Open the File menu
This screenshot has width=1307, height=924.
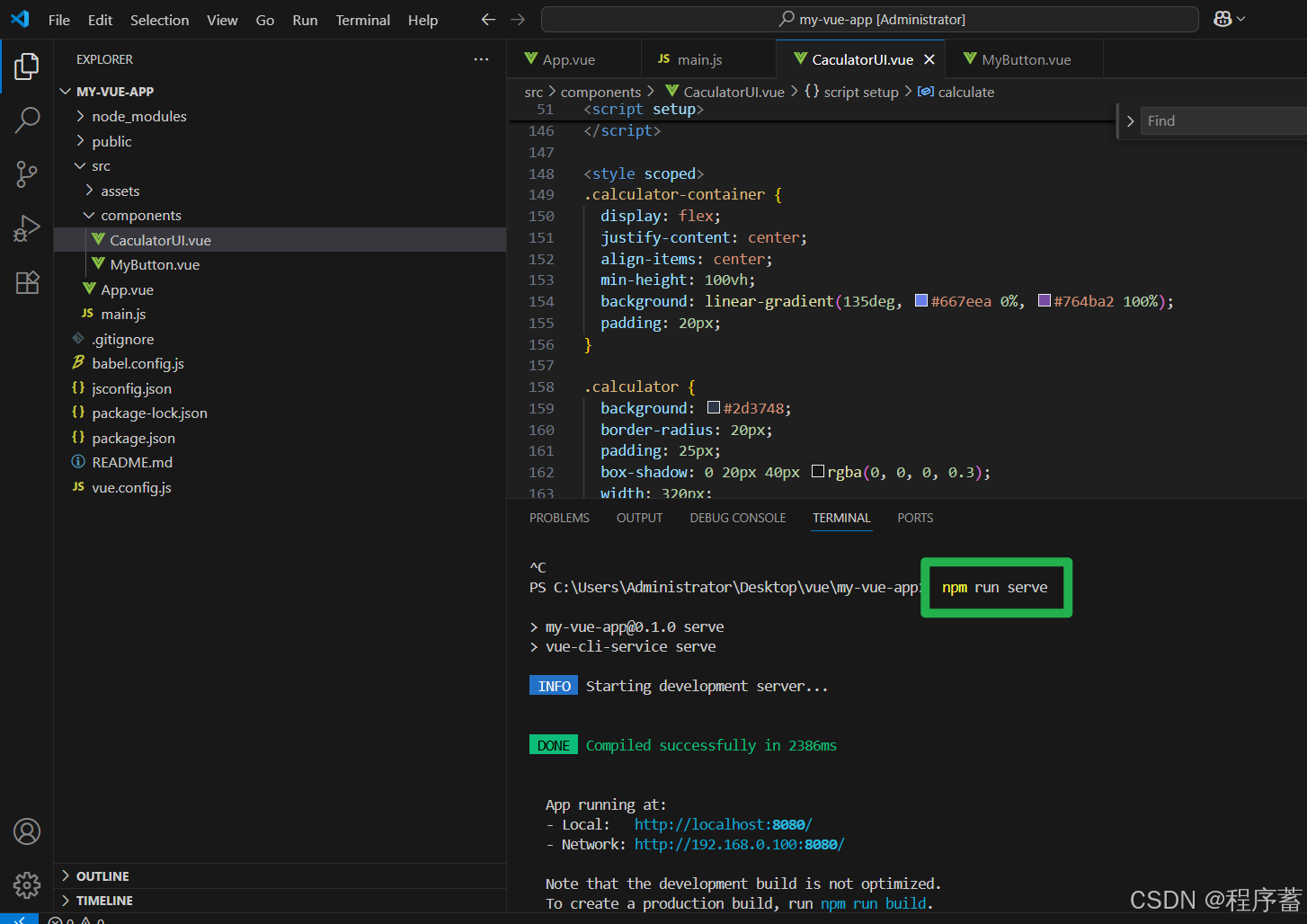tap(59, 20)
